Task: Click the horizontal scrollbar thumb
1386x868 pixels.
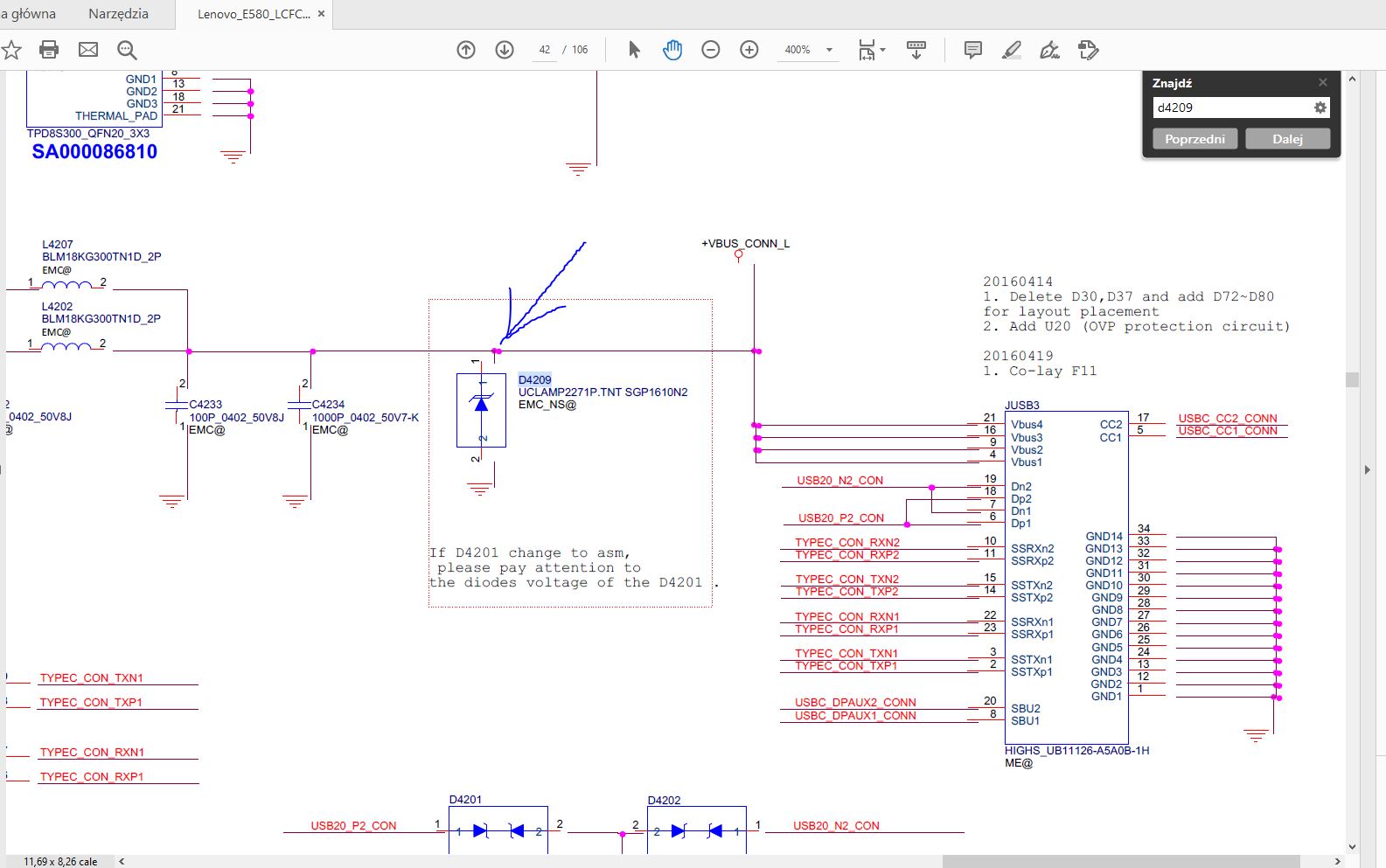Action: [x=1121, y=861]
